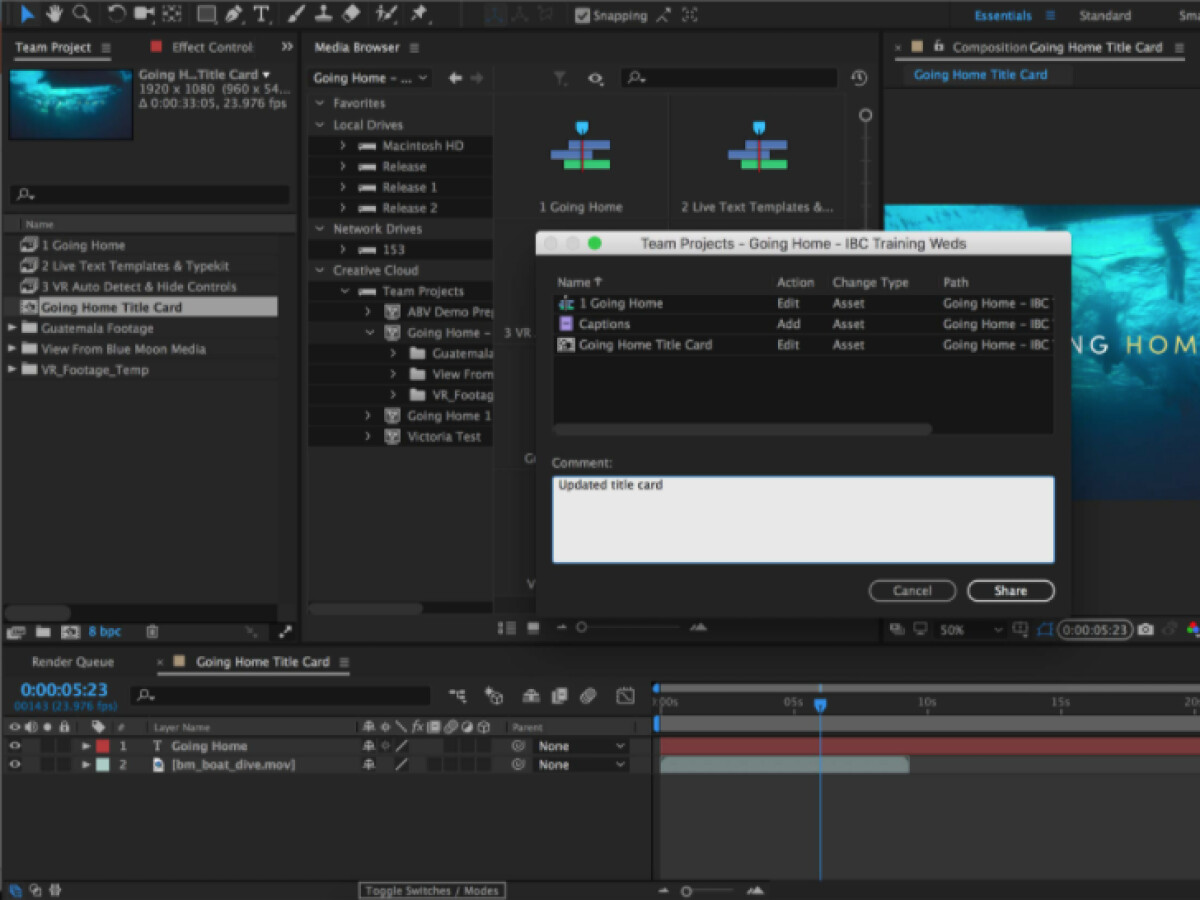This screenshot has height=900, width=1200.
Task: Select the Essentials workspace
Action: (1003, 15)
